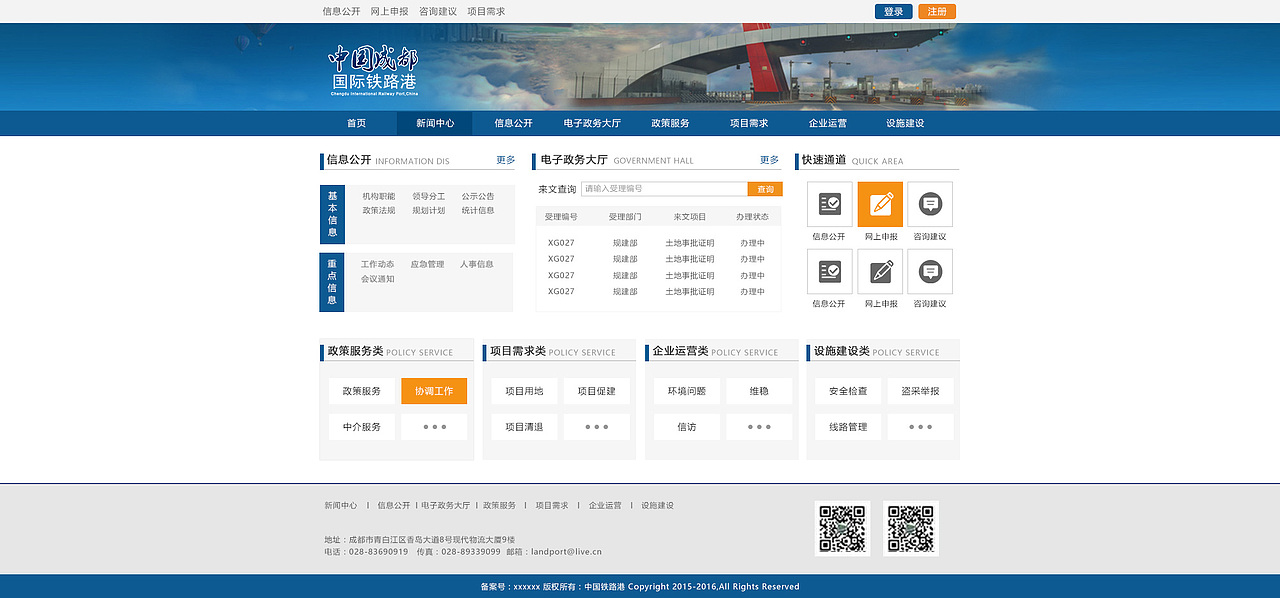Click the right footer QR code
This screenshot has width=1280, height=598.
pos(910,525)
